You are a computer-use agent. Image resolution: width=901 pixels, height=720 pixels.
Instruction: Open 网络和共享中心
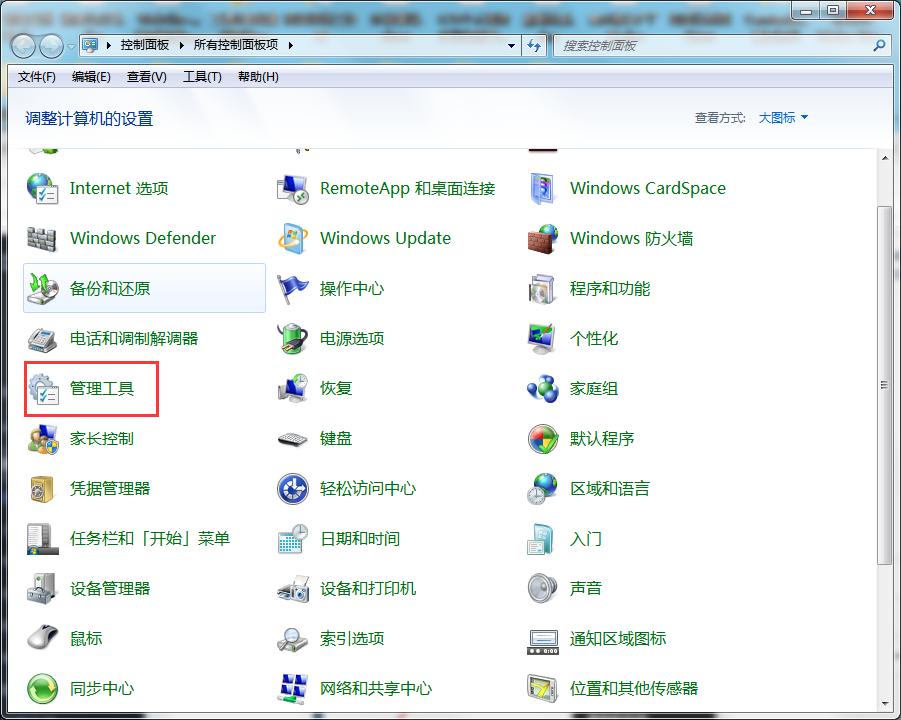coord(376,688)
